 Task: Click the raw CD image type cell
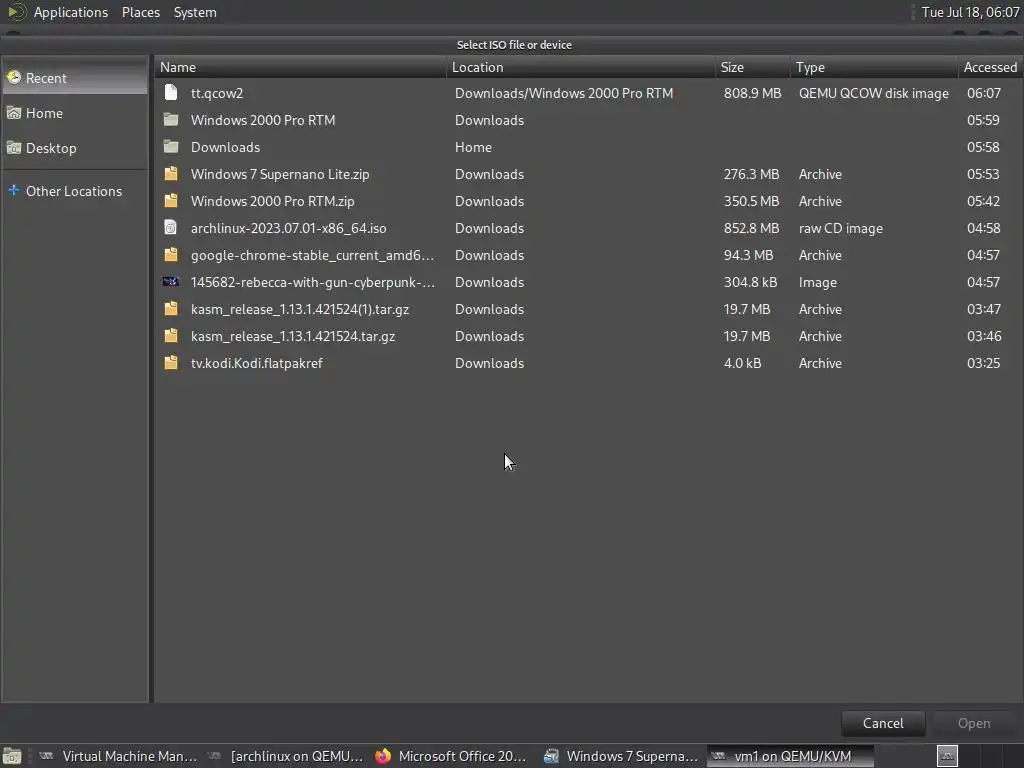pos(840,228)
